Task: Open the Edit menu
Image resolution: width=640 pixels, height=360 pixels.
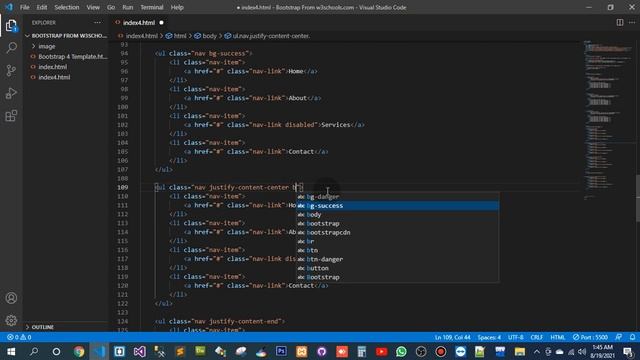Action: tap(42, 7)
